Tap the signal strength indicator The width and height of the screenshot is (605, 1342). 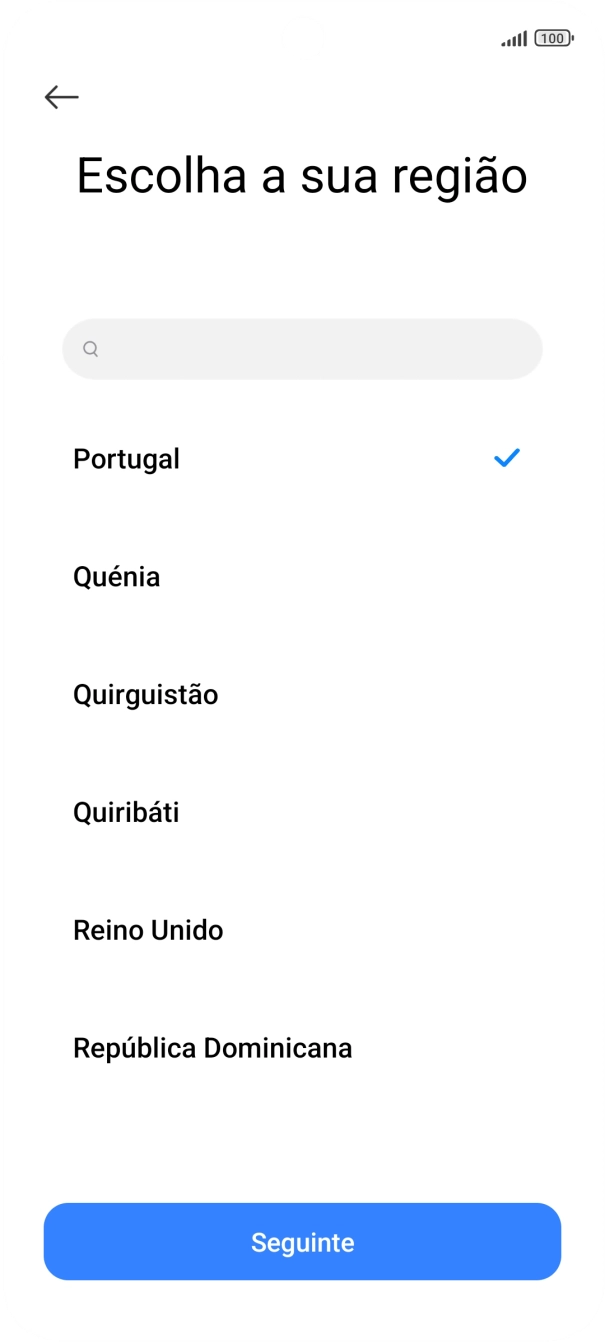(513, 36)
